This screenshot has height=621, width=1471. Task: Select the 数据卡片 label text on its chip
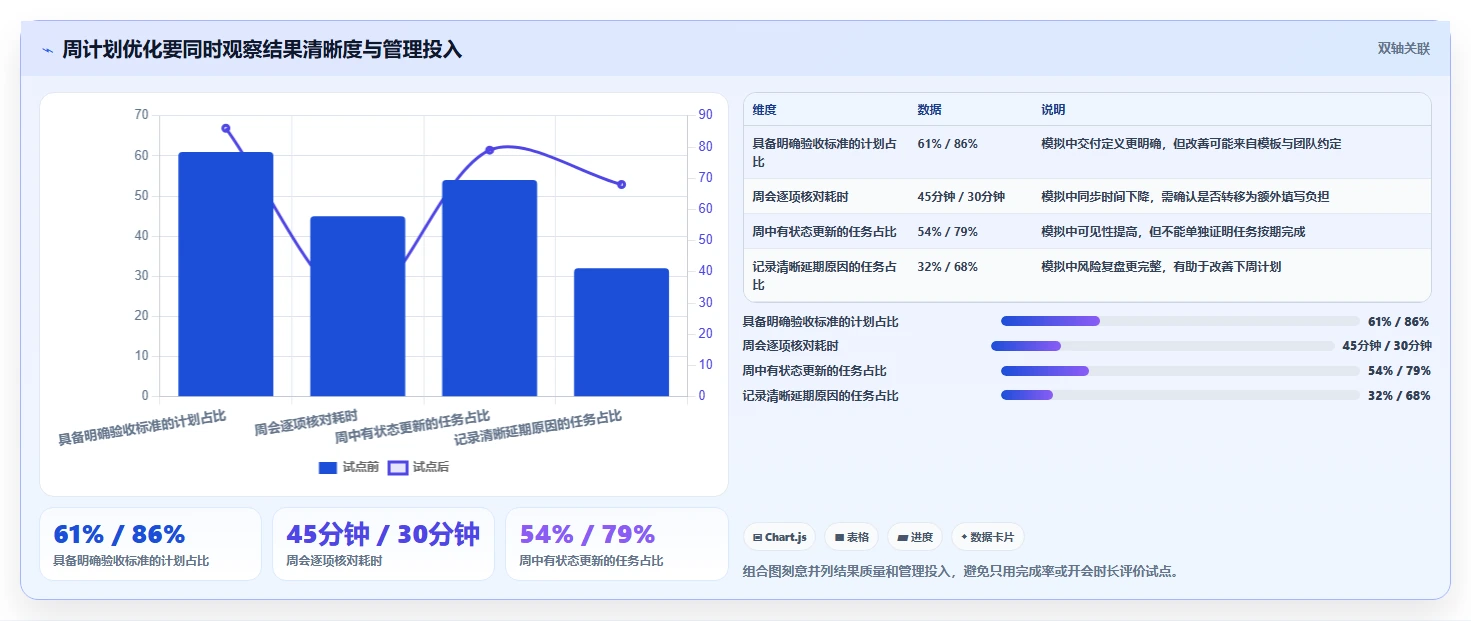[x=992, y=537]
